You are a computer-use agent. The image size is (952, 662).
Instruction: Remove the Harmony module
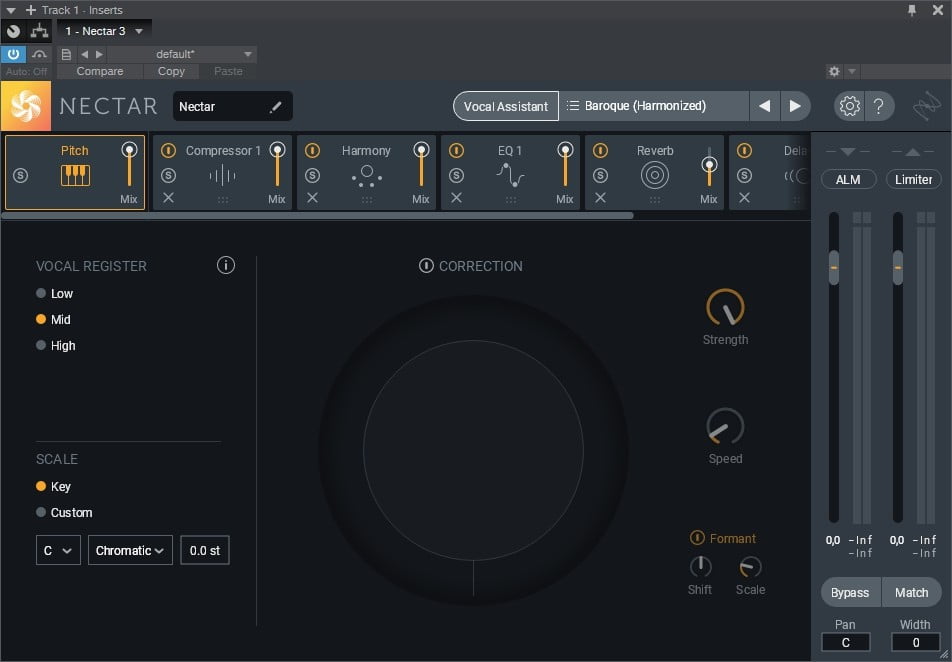312,198
